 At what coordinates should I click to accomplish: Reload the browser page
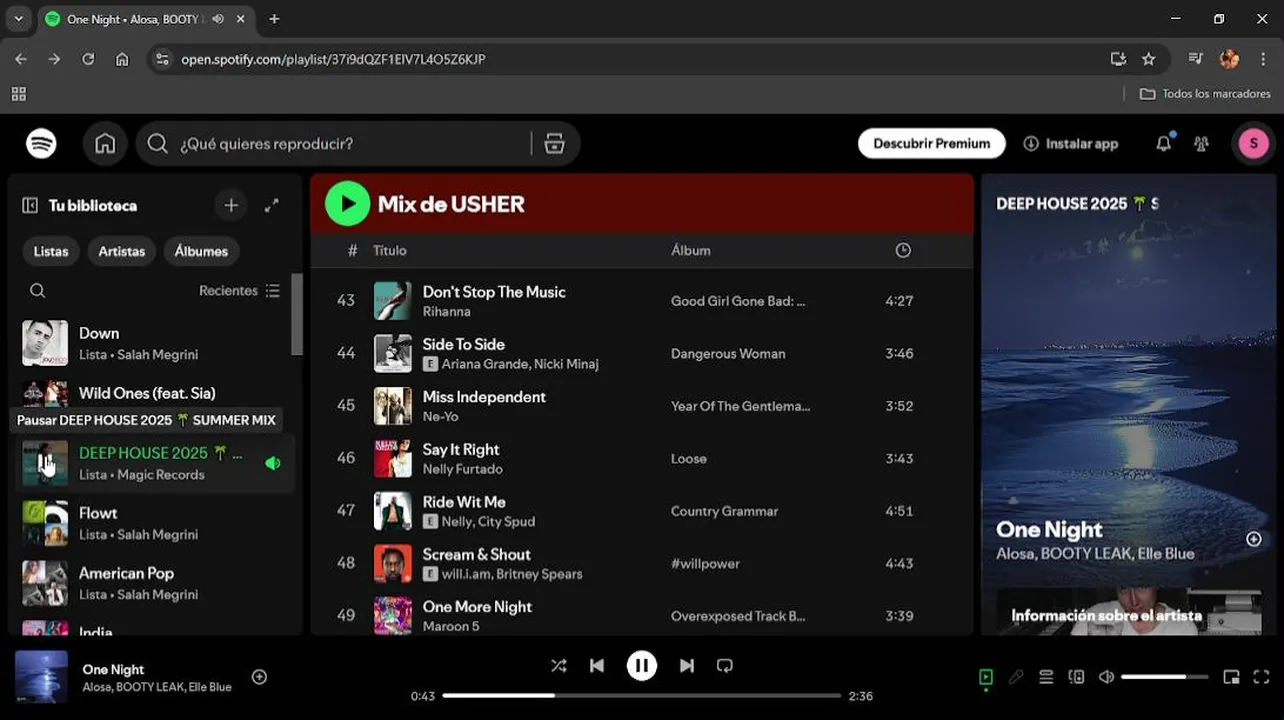tap(88, 59)
